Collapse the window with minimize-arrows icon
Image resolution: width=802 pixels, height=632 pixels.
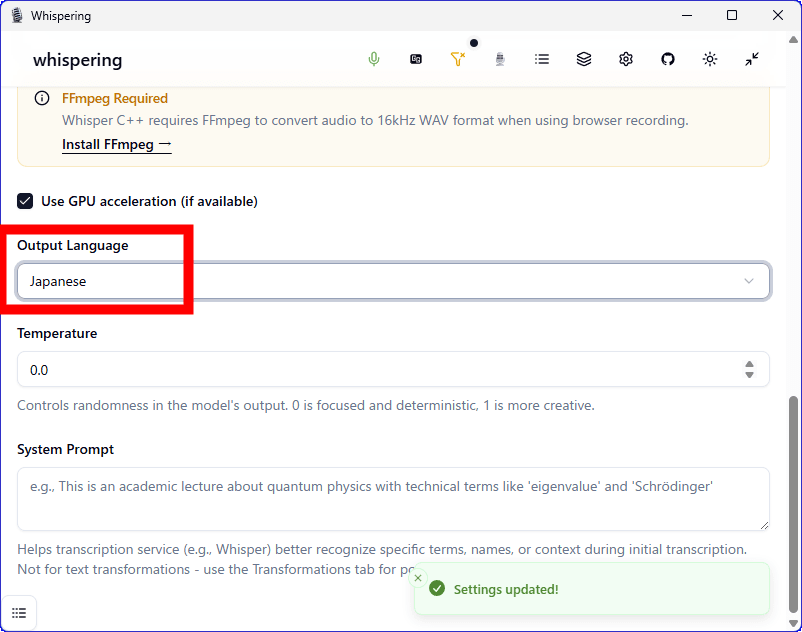[x=752, y=59]
